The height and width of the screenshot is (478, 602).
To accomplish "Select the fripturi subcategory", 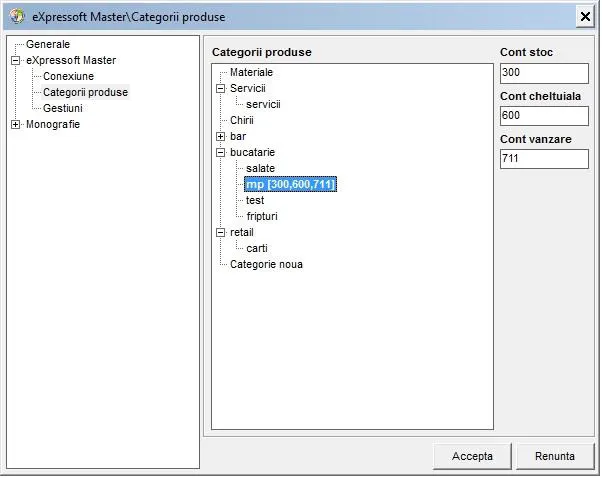I will tap(262, 217).
